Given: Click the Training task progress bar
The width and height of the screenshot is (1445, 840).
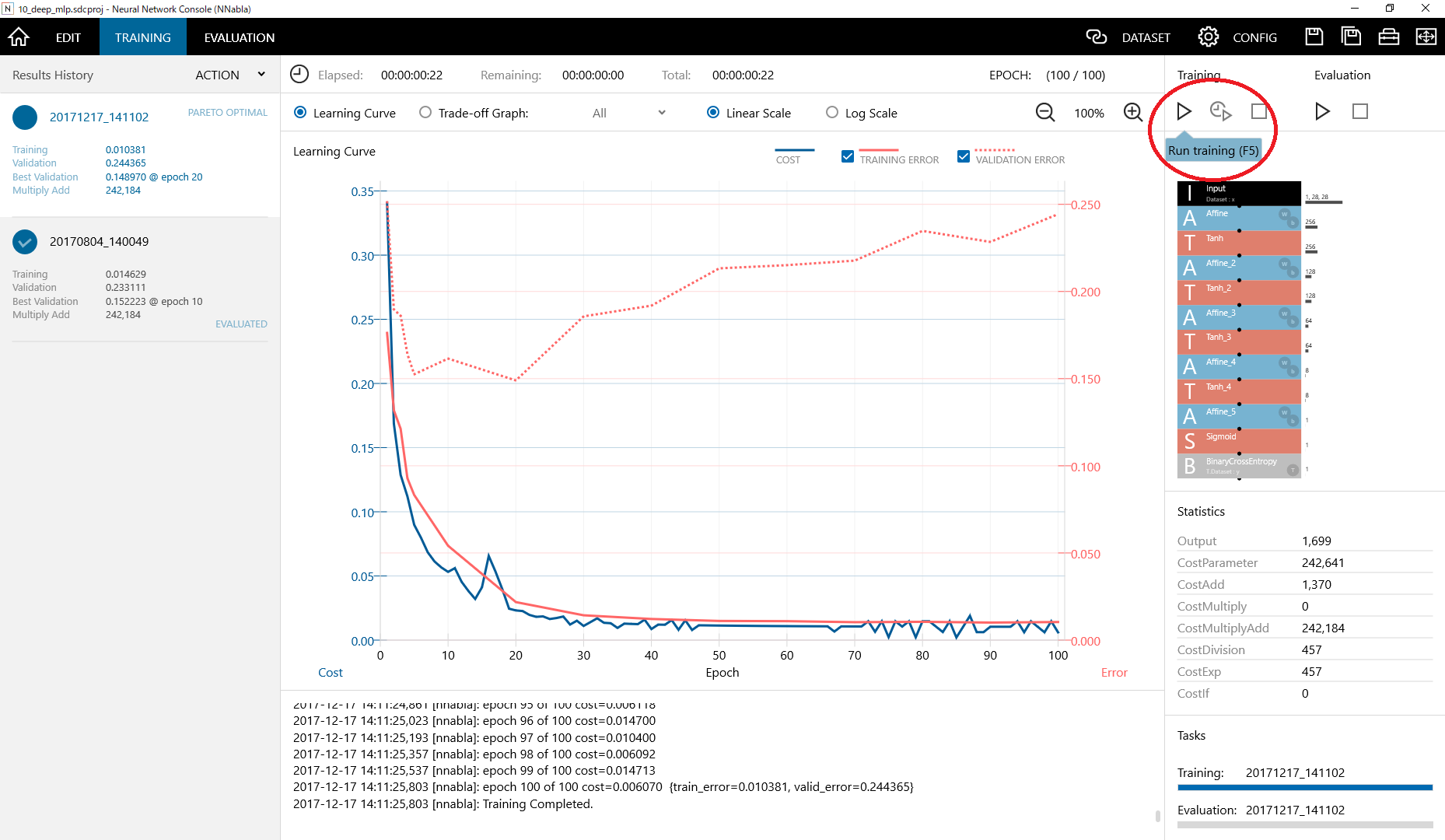Looking at the screenshot, I should click(x=1304, y=788).
